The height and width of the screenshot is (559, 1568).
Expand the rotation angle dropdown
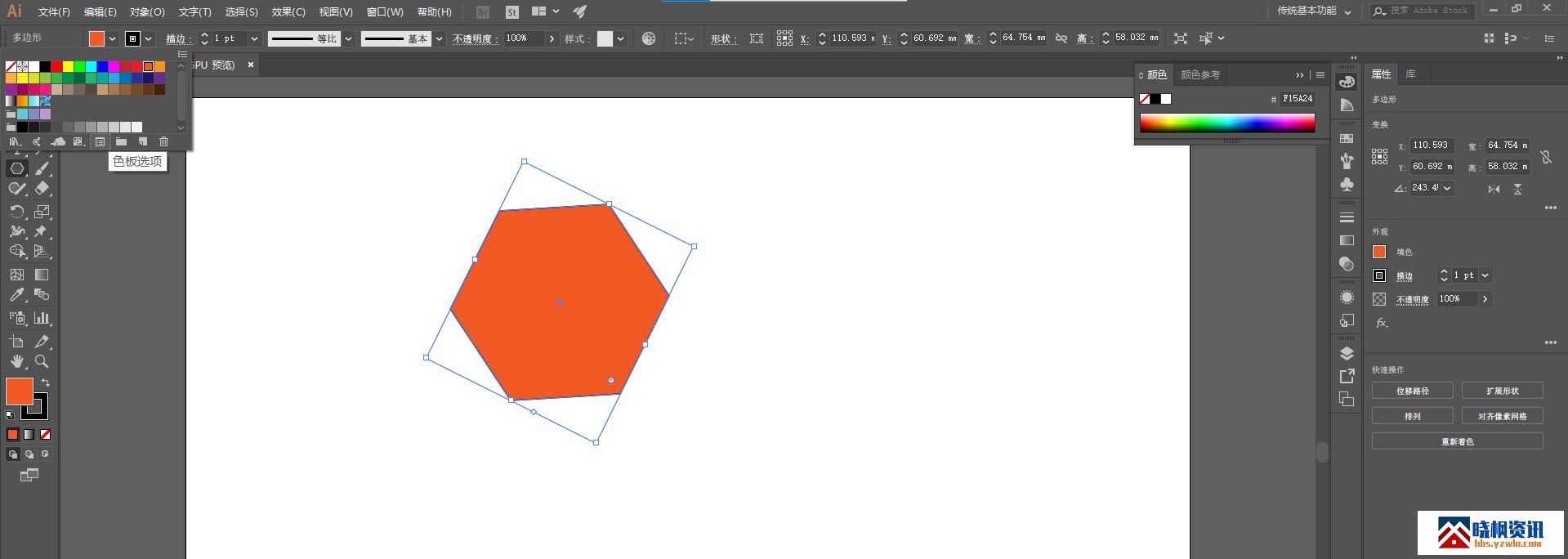point(1447,188)
